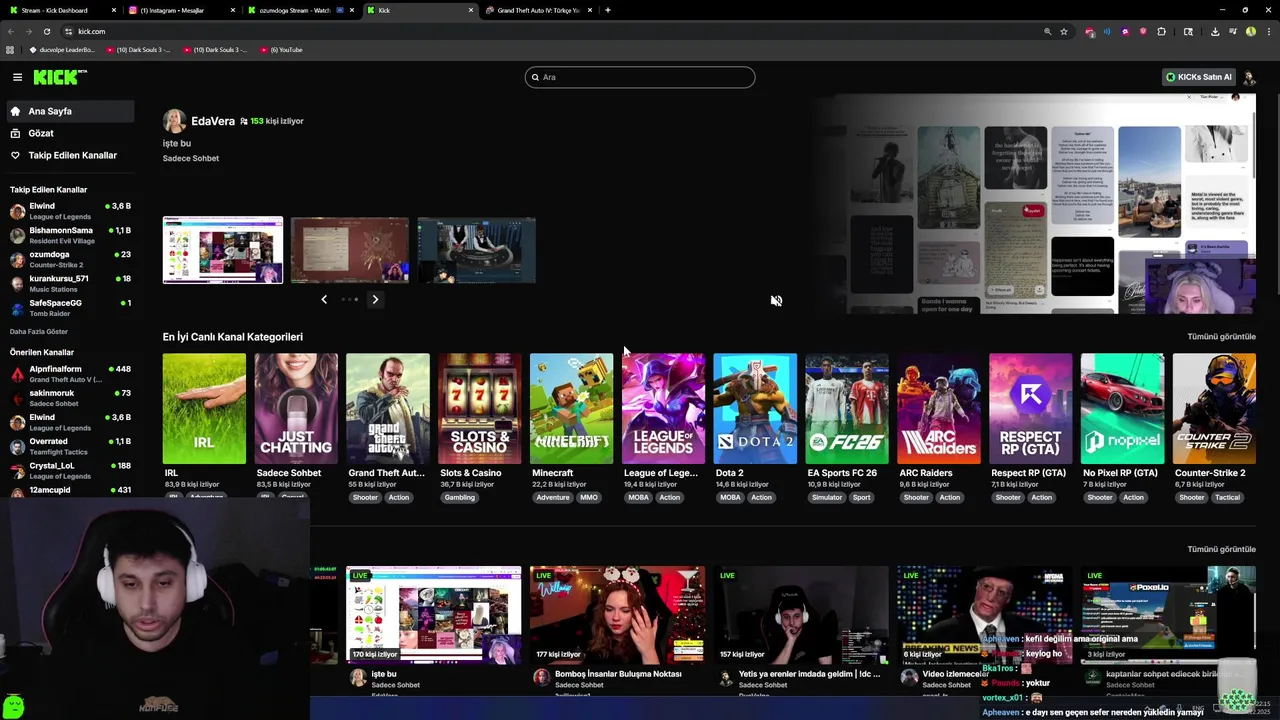Select the first thumbnail in featured carousel
This screenshot has width=1280, height=720.
(223, 250)
